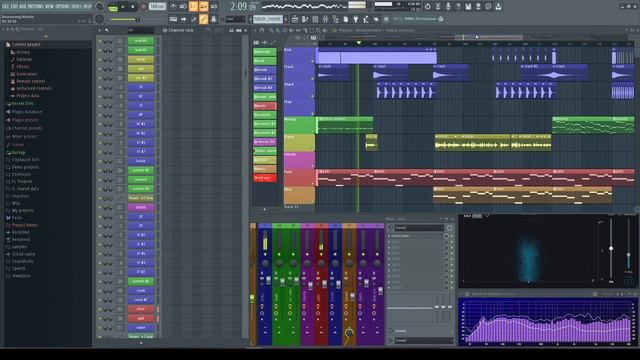This screenshot has width=640, height=360.
Task: Click the save project disk icon
Action: point(468,7)
